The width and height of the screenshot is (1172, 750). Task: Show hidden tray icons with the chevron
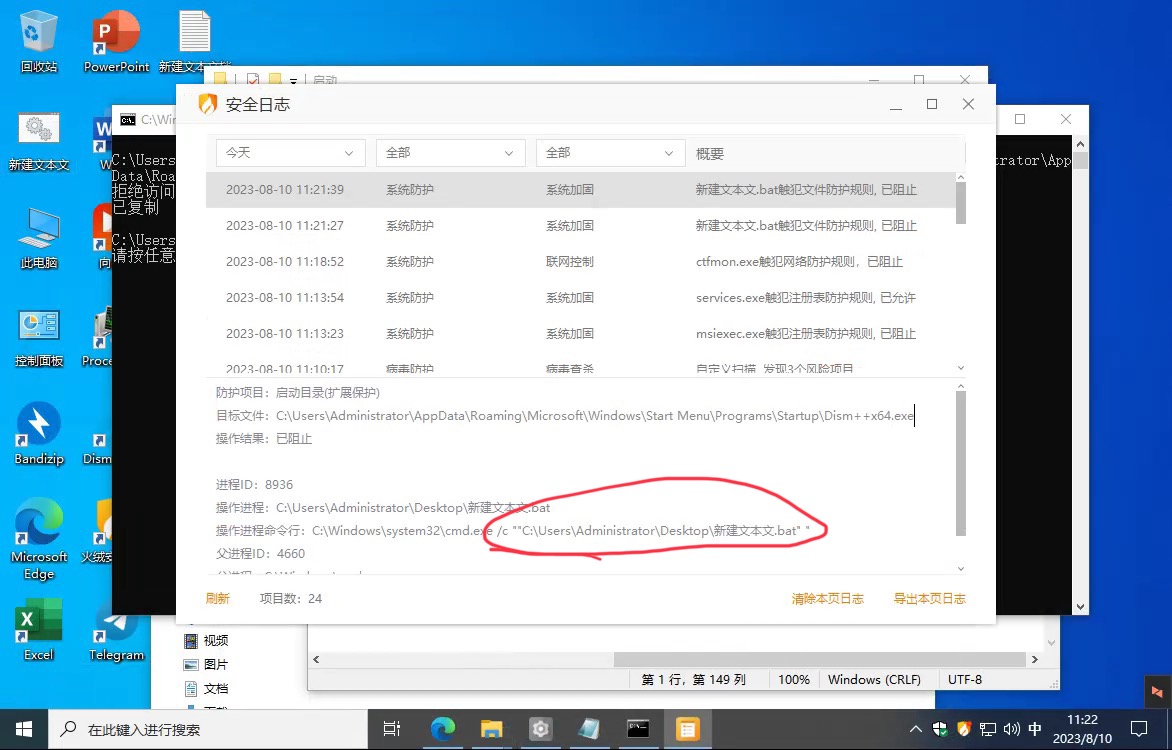click(915, 729)
